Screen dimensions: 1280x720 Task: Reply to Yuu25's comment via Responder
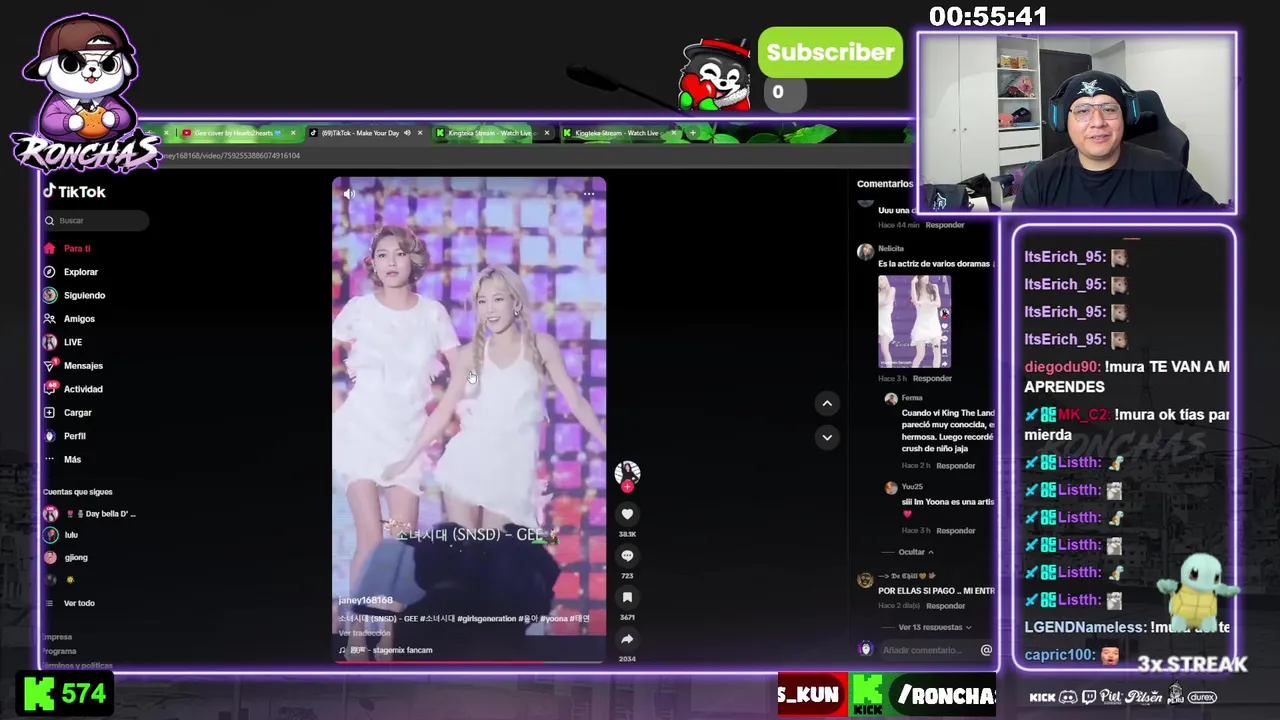tap(955, 530)
